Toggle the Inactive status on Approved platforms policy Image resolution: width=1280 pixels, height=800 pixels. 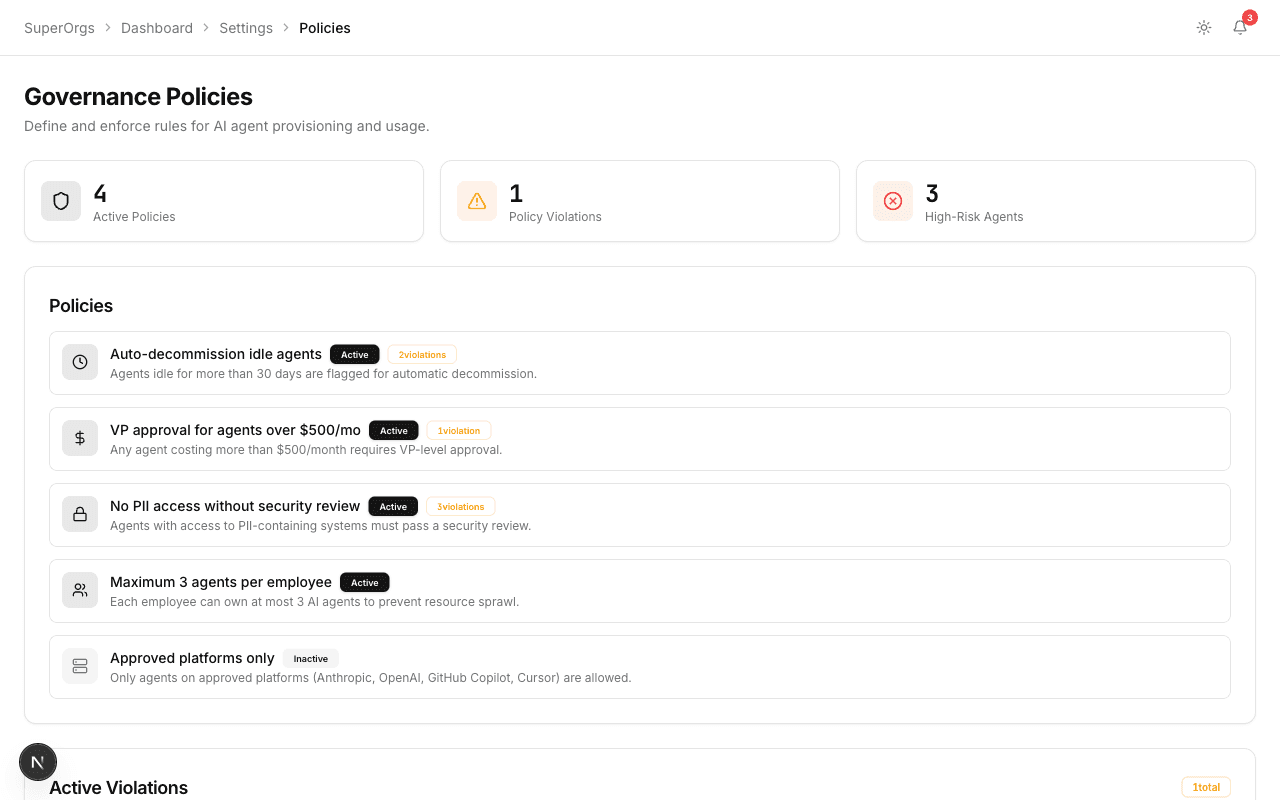tap(310, 658)
